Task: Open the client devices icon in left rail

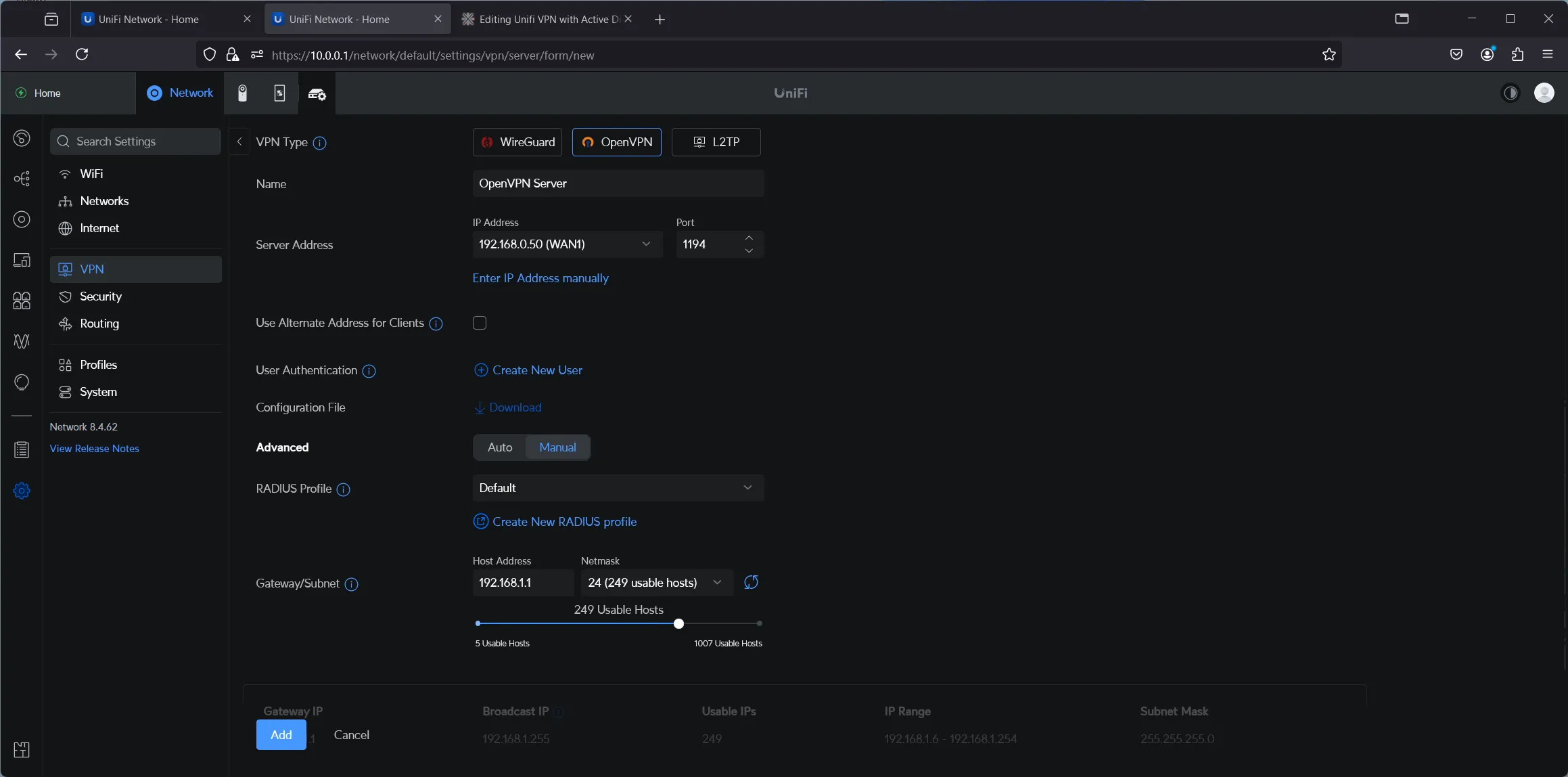Action: [x=22, y=260]
